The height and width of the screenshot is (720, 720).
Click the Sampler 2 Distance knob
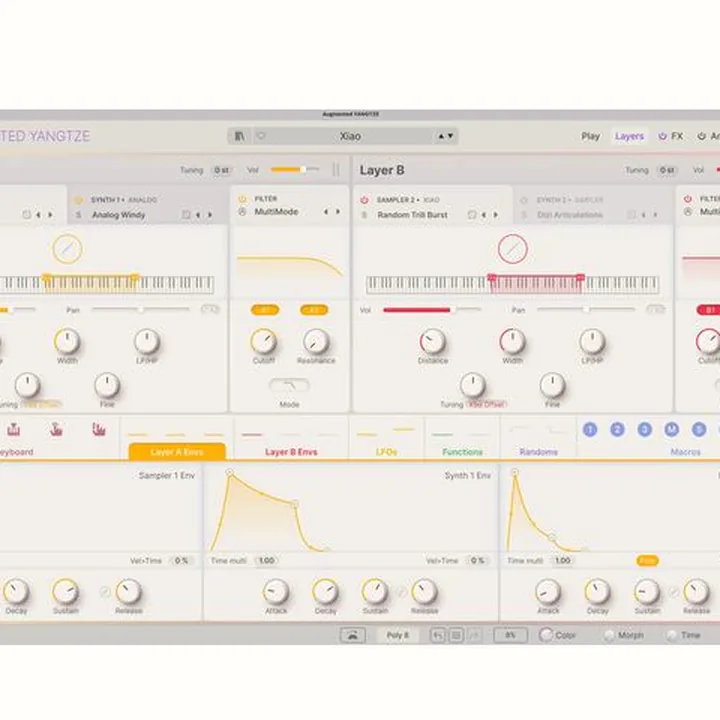tap(433, 342)
